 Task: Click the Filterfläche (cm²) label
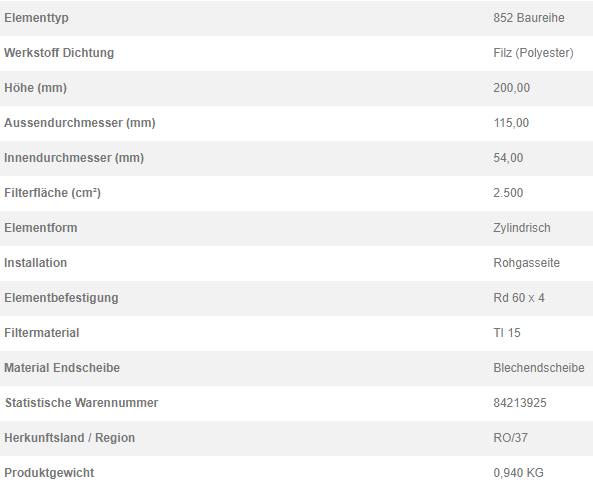[x=53, y=193]
